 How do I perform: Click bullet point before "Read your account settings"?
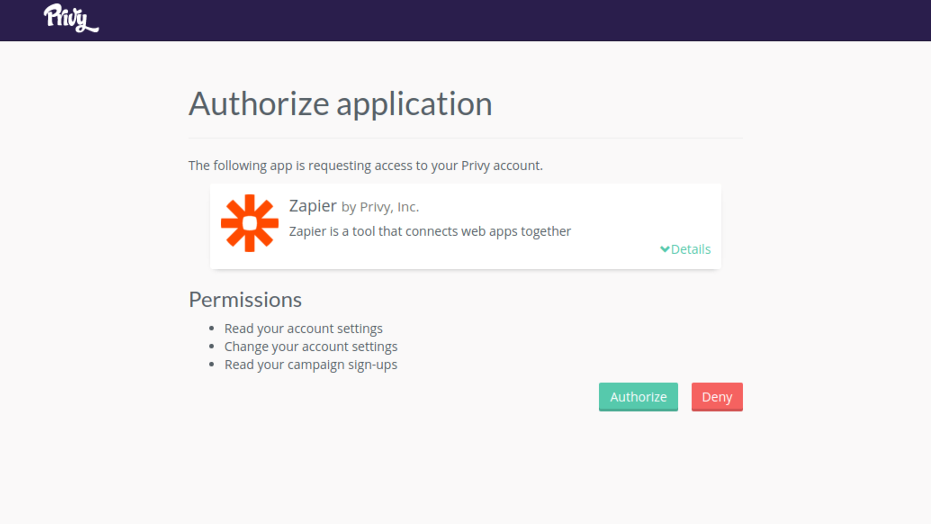211,328
